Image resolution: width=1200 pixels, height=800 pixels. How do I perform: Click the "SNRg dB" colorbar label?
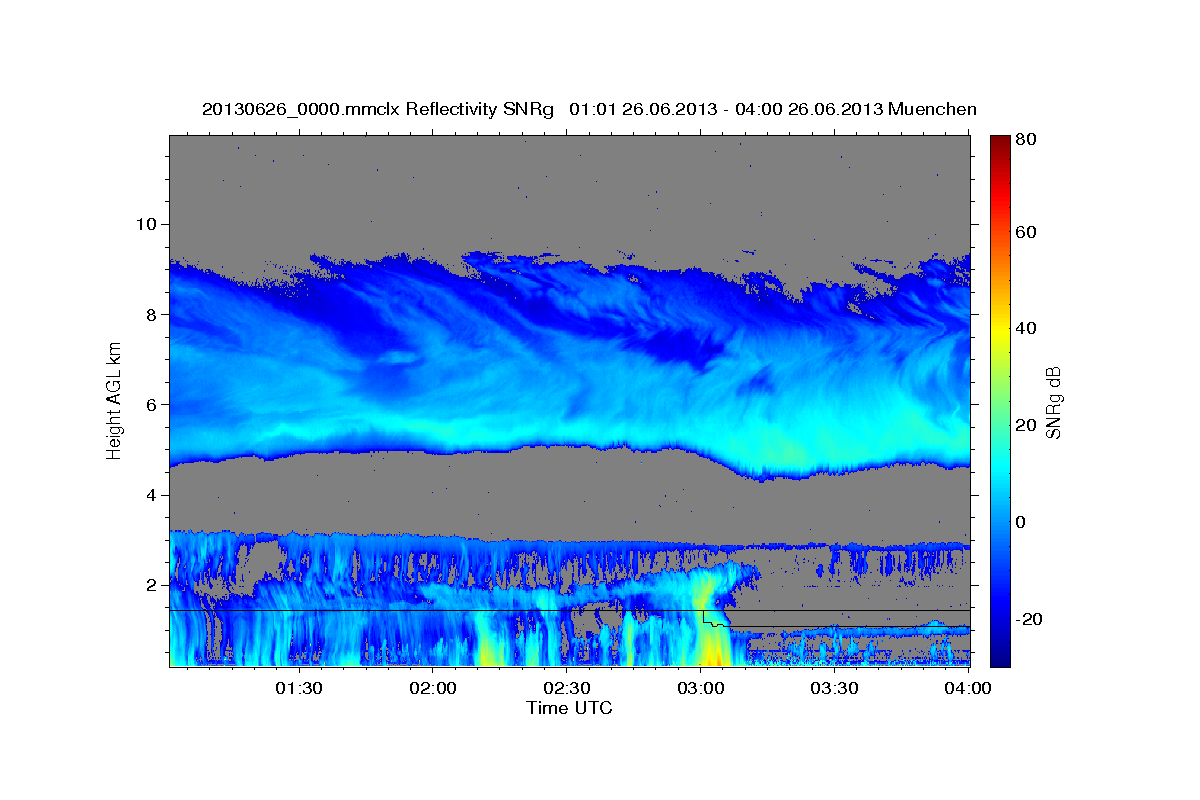(x=1053, y=403)
